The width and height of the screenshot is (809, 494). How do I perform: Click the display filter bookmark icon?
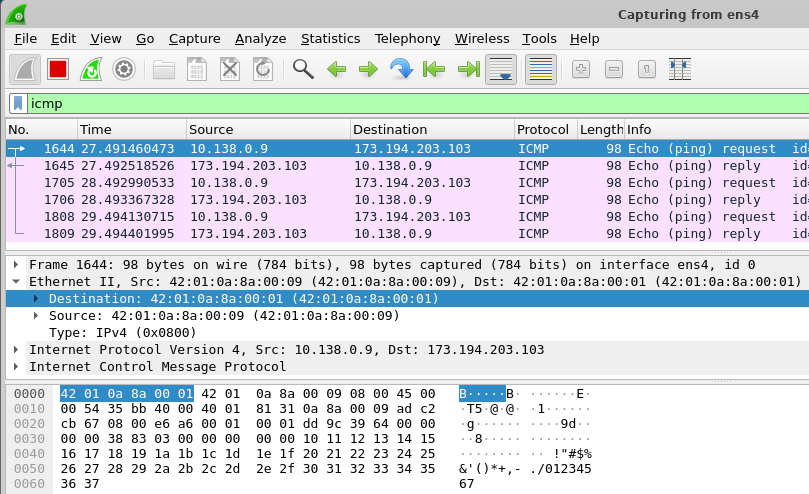[18, 103]
